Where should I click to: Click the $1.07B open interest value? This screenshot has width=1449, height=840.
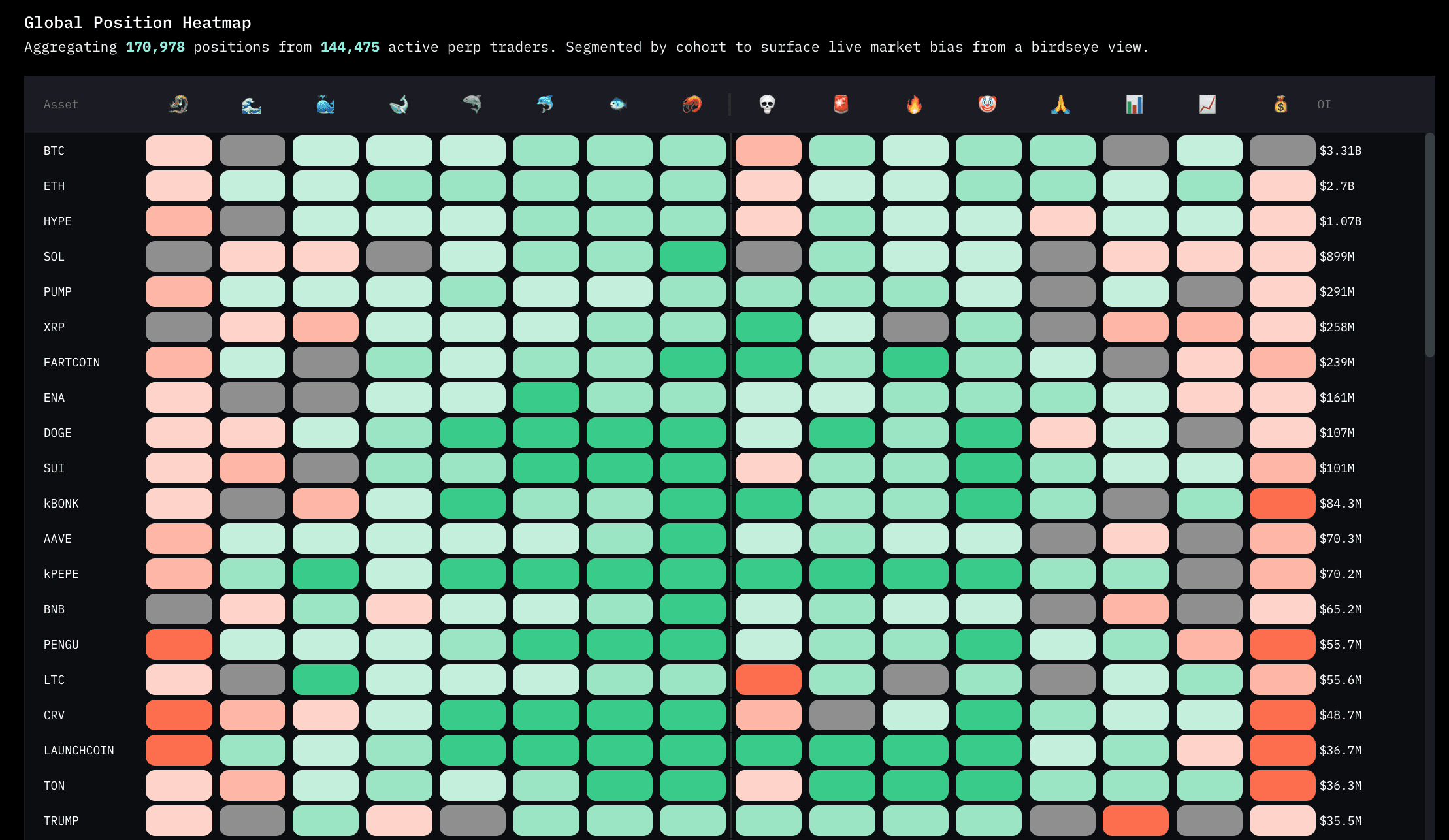point(1341,221)
